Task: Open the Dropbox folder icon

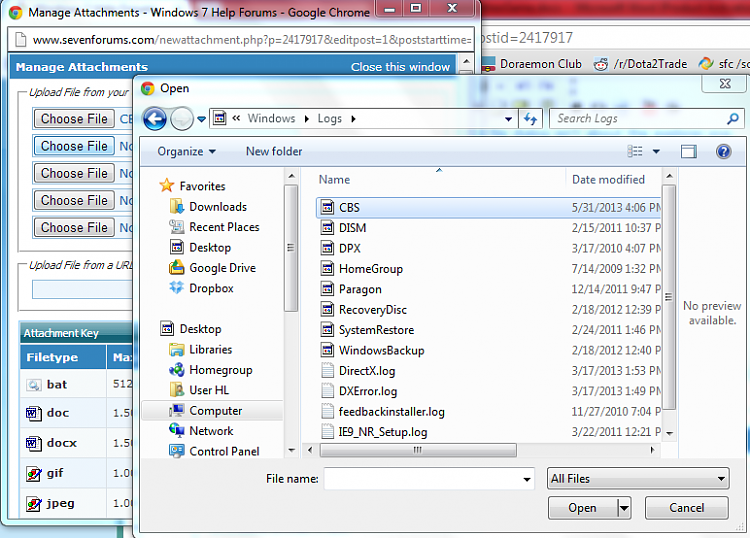Action: tap(176, 288)
